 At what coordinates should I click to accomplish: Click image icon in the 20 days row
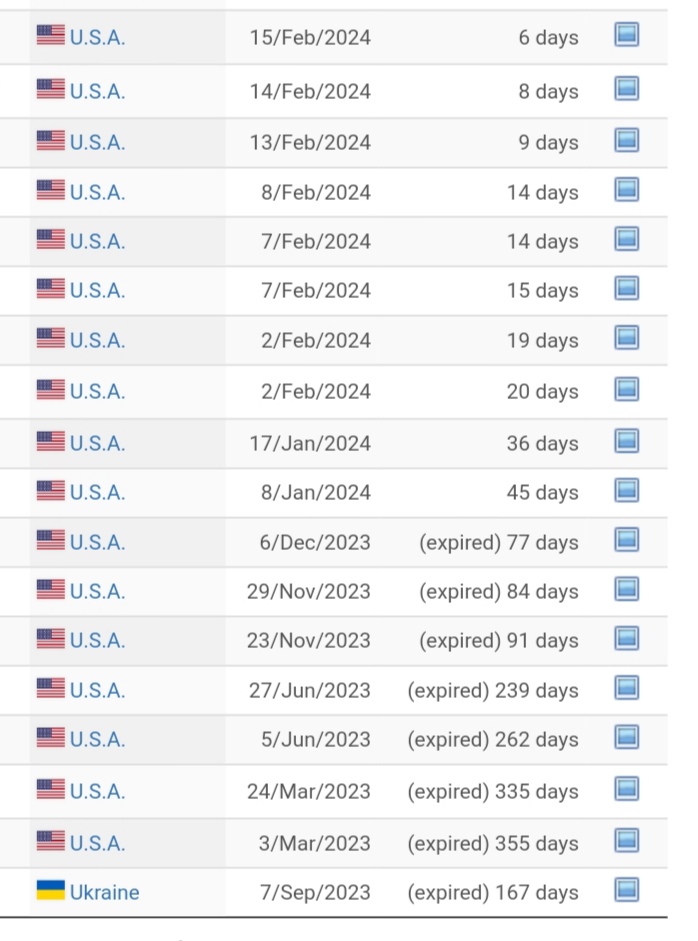627,389
